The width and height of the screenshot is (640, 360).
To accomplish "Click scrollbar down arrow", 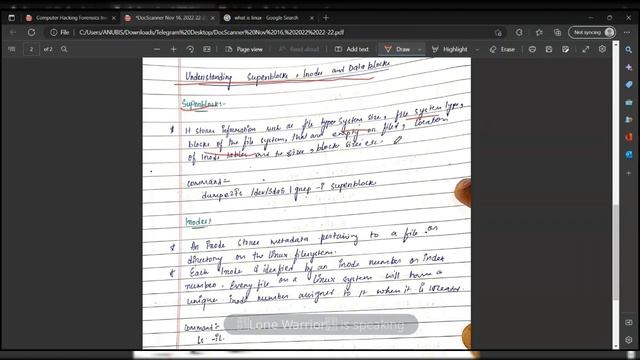I will [x=616, y=346].
